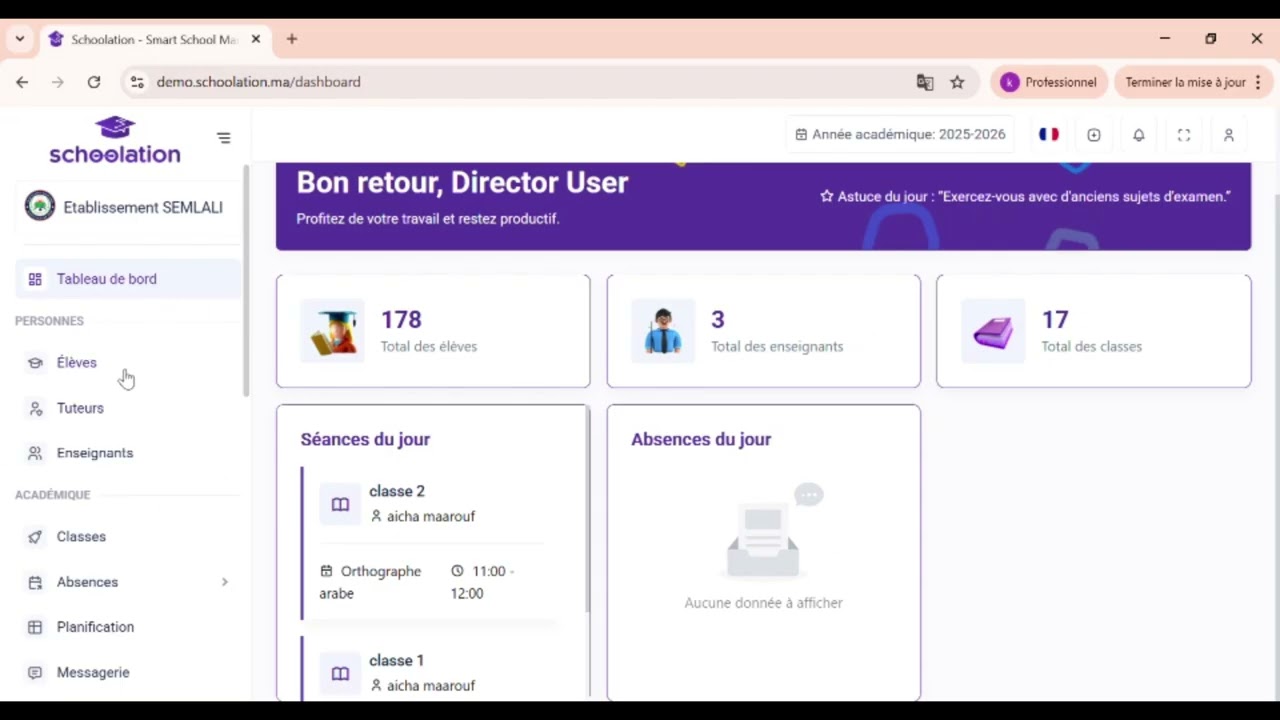Click the Messagerie chat icon
Image resolution: width=1280 pixels, height=720 pixels.
[35, 673]
